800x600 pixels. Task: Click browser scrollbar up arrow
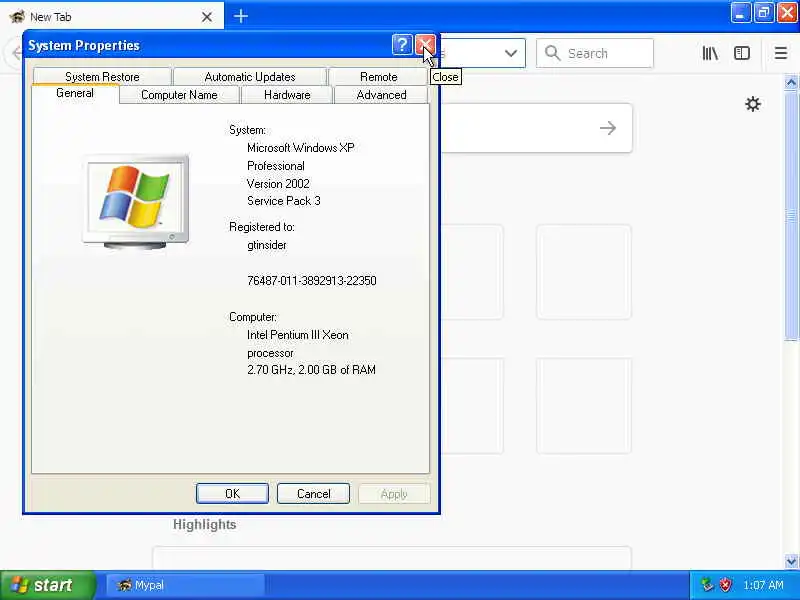pos(791,83)
